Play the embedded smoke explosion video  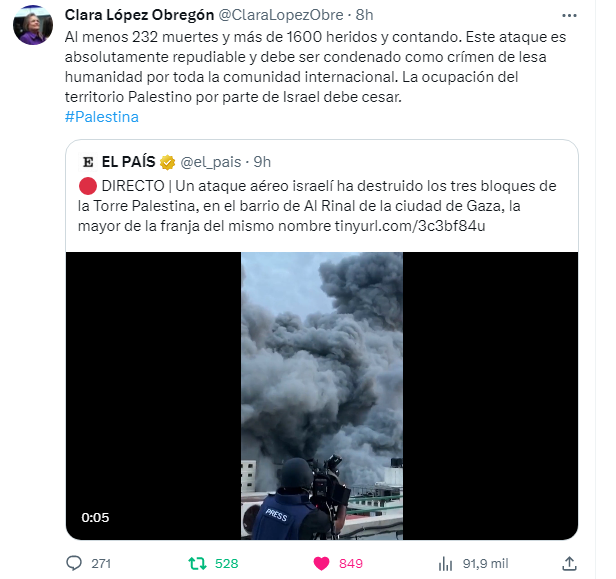pos(322,396)
